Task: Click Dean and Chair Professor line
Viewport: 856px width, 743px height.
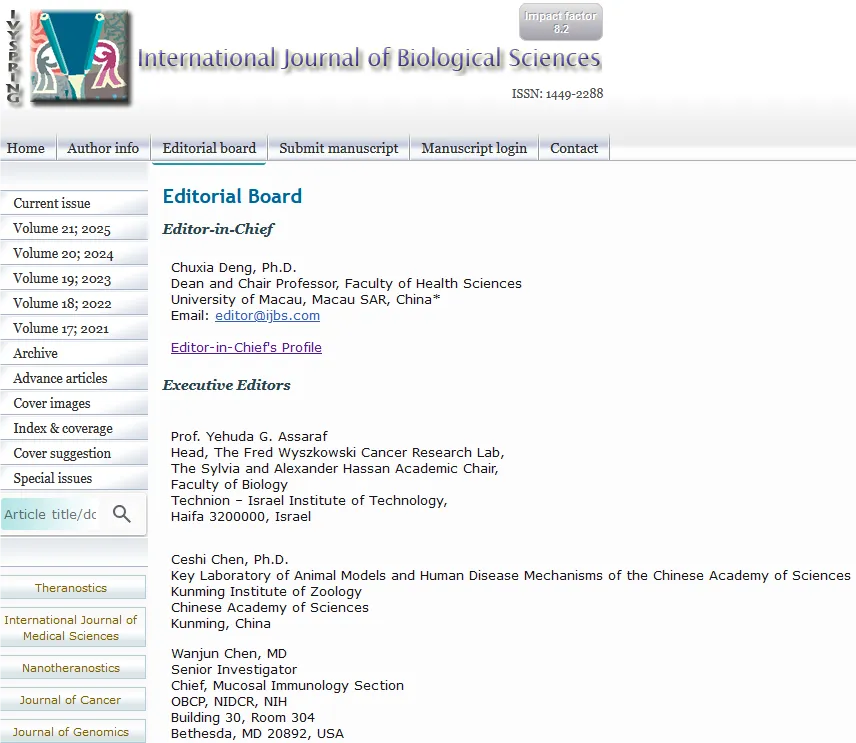Action: click(x=346, y=284)
